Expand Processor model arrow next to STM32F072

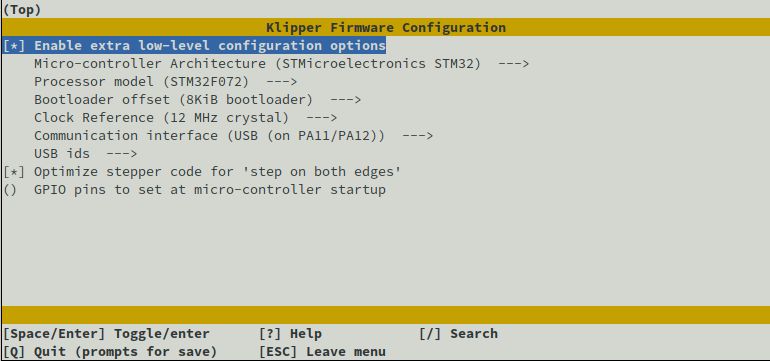click(x=281, y=82)
